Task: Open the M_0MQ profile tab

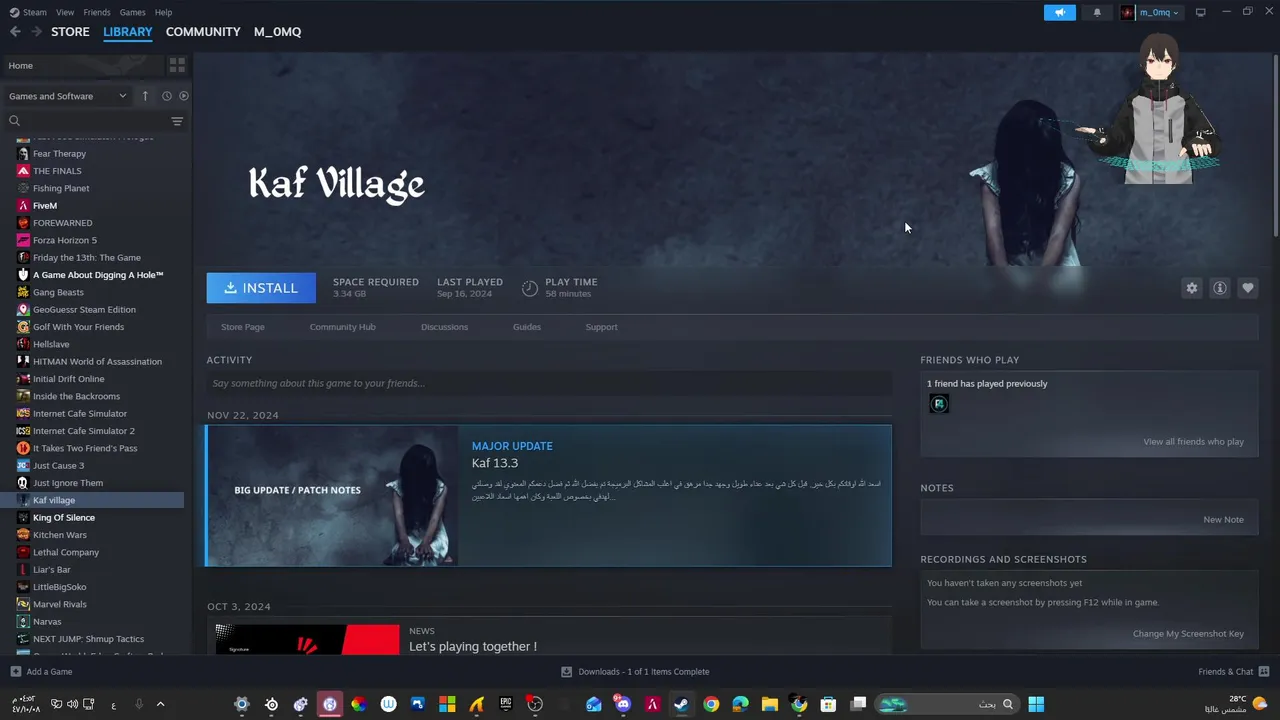Action: tap(277, 32)
